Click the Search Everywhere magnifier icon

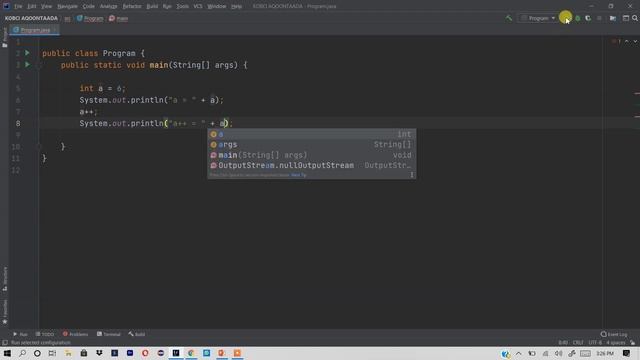tap(635, 18)
